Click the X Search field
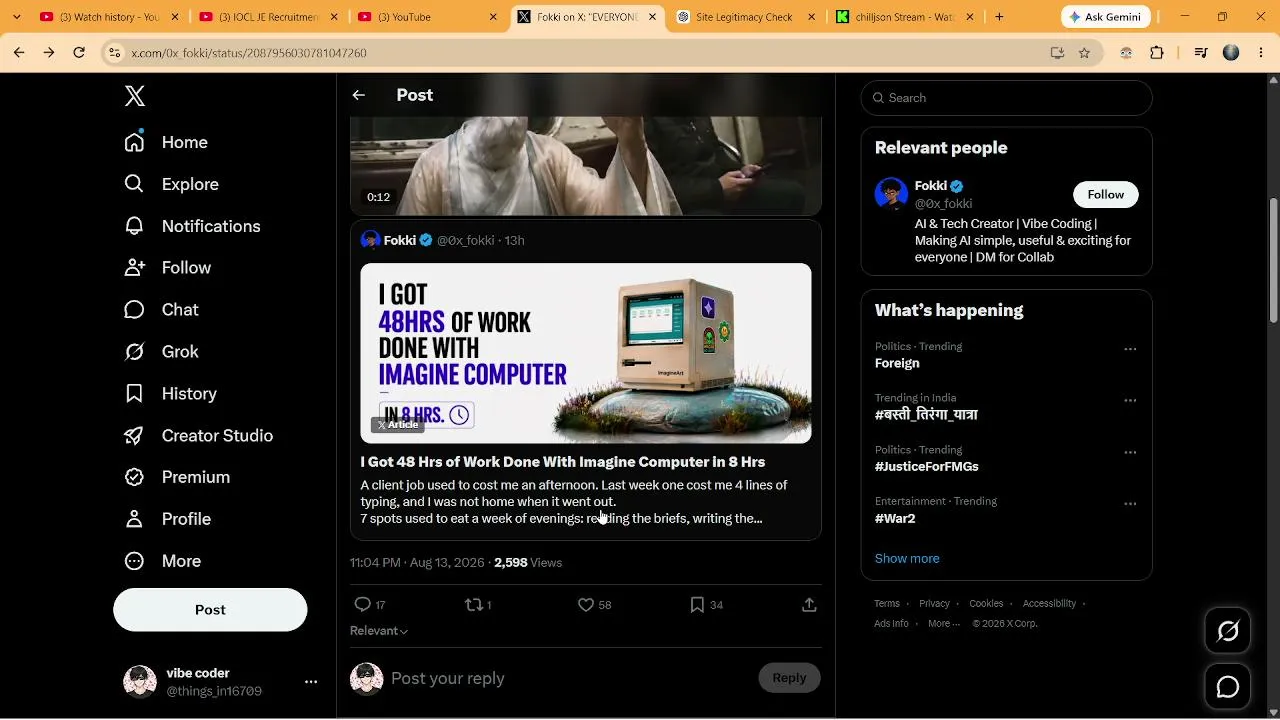The height and width of the screenshot is (720, 1280). pos(1007,98)
